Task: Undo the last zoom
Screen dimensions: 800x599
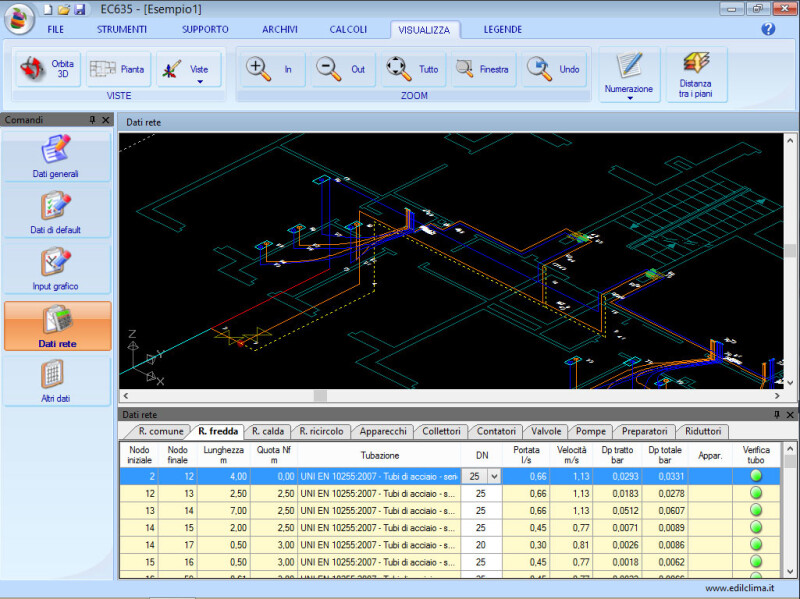Action: 555,69
